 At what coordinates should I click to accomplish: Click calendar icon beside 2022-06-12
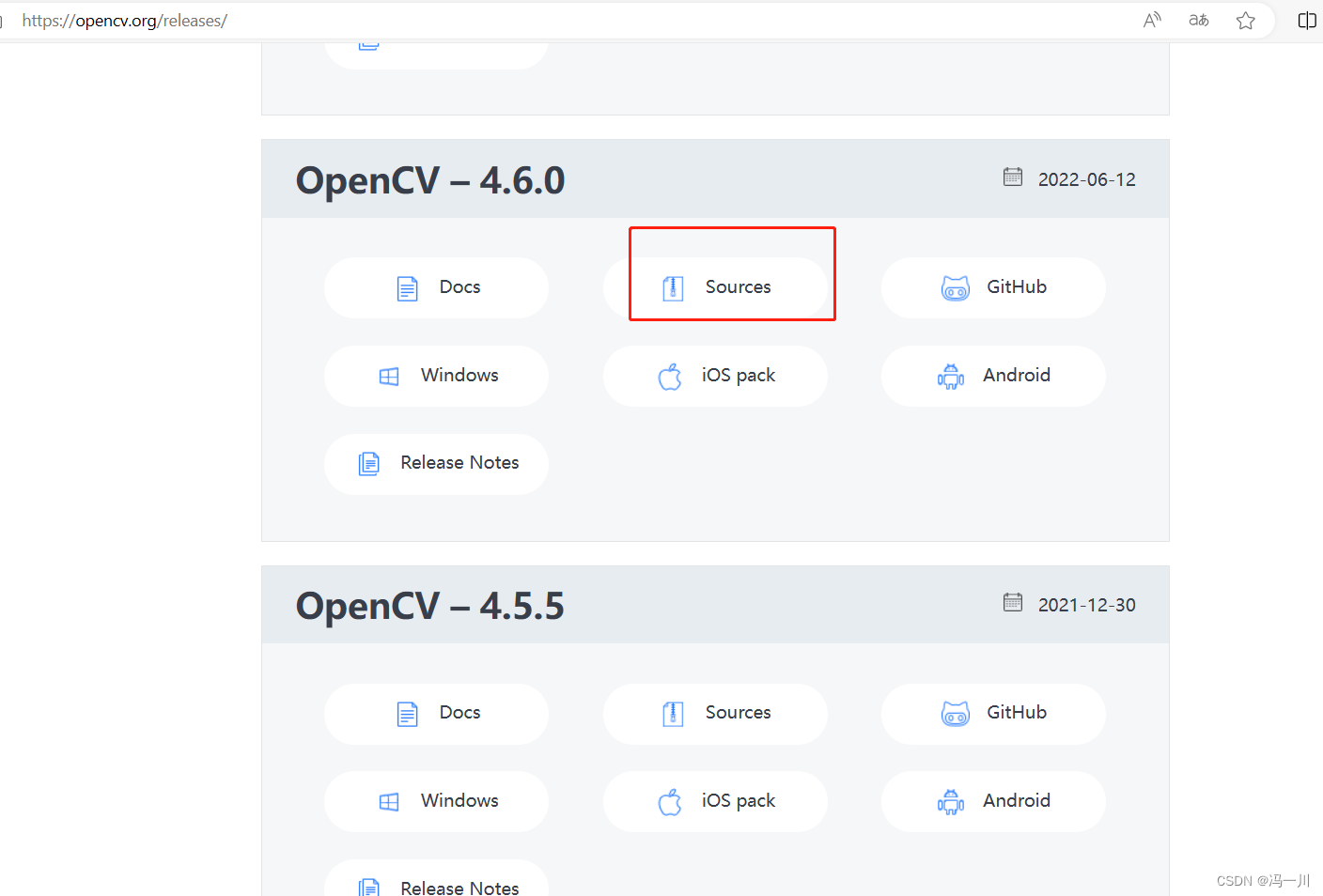pos(1013,177)
